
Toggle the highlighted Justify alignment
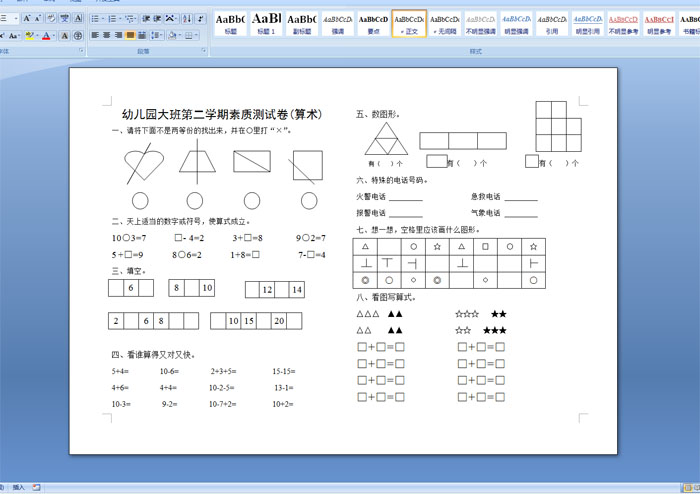point(130,35)
